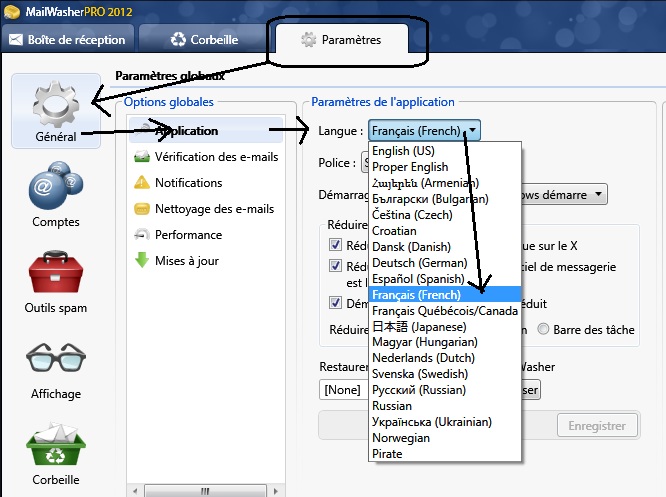This screenshot has height=497, width=666.
Task: Choose Čeština (Czech) language
Action: pos(445,215)
